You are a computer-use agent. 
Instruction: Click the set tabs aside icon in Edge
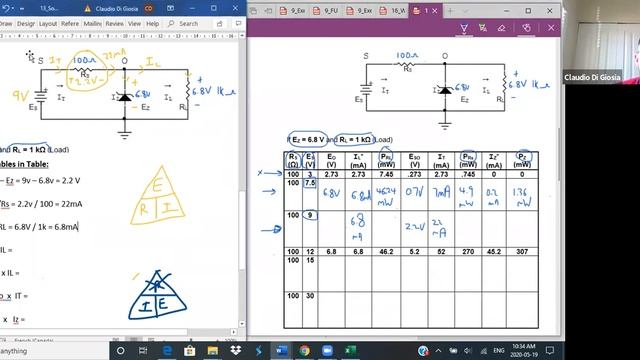pos(268,11)
